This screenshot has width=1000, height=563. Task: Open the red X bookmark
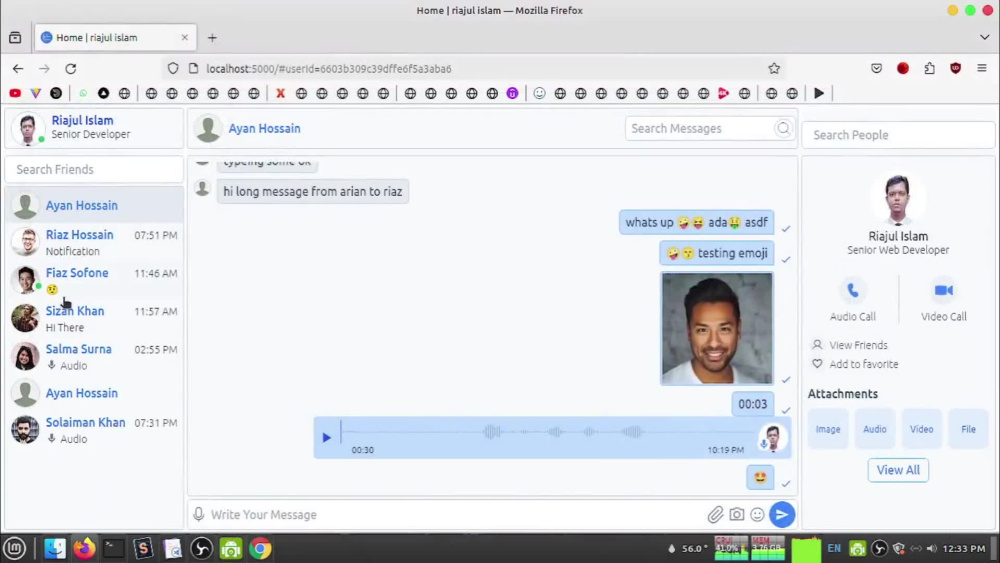coord(280,94)
